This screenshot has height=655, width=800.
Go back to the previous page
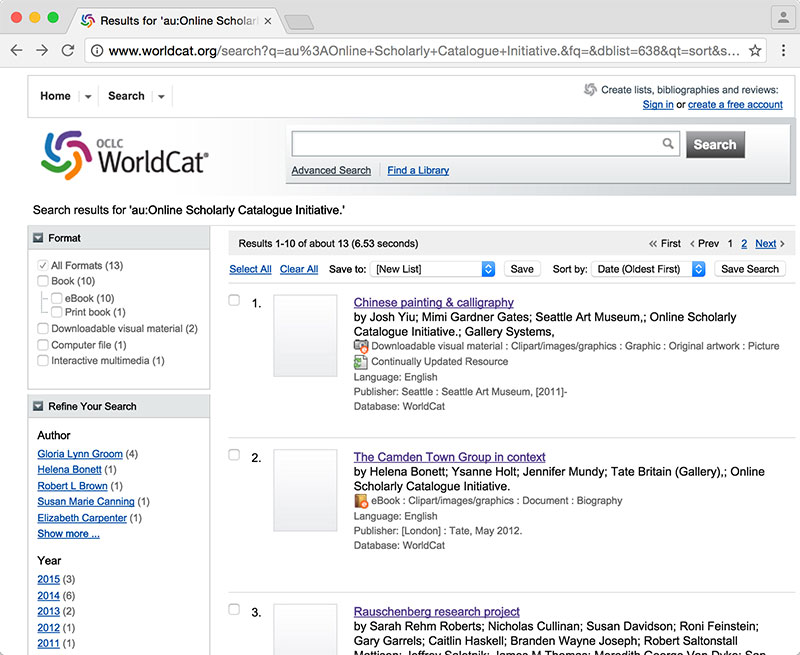(16, 51)
